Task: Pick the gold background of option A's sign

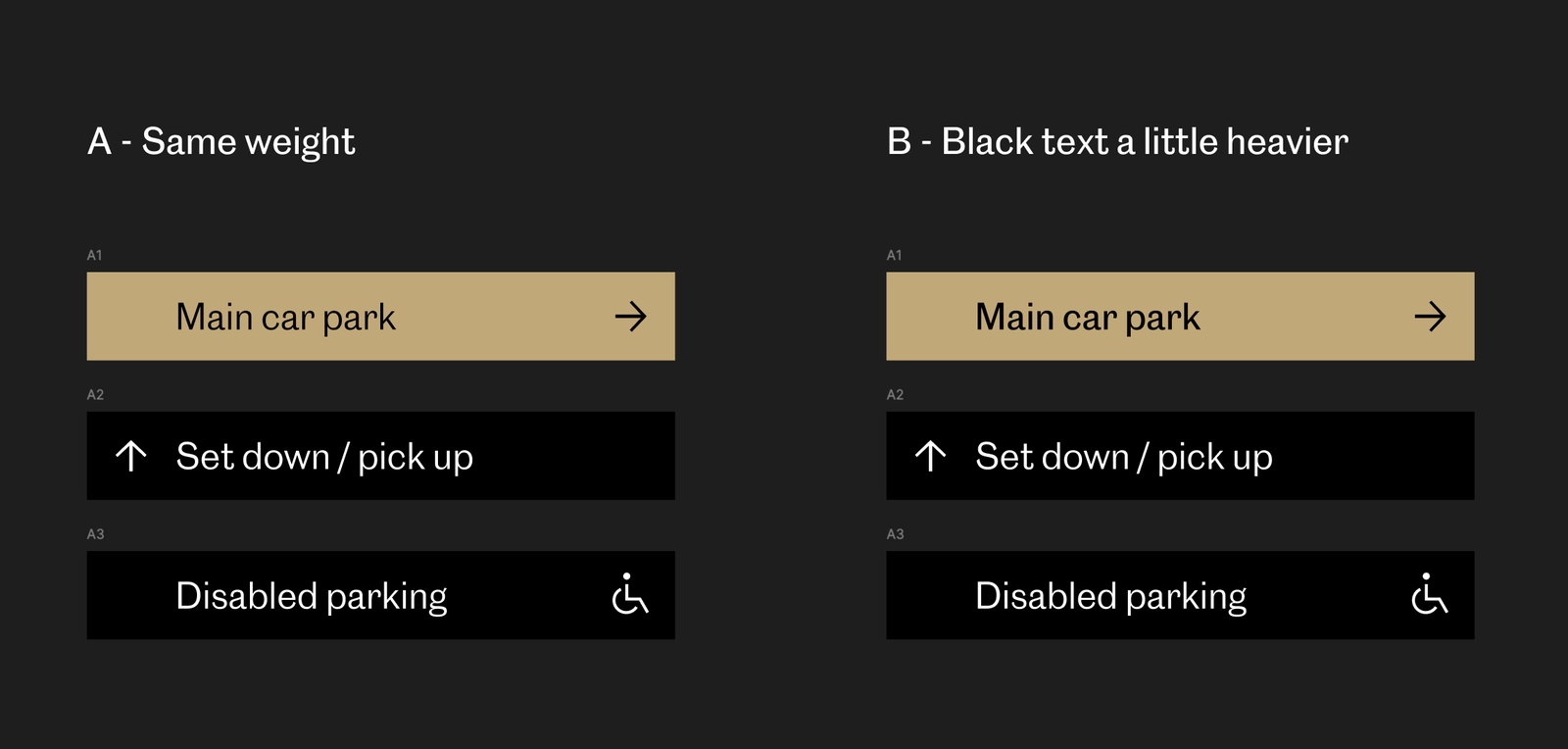Action: pyautogui.click(x=381, y=316)
